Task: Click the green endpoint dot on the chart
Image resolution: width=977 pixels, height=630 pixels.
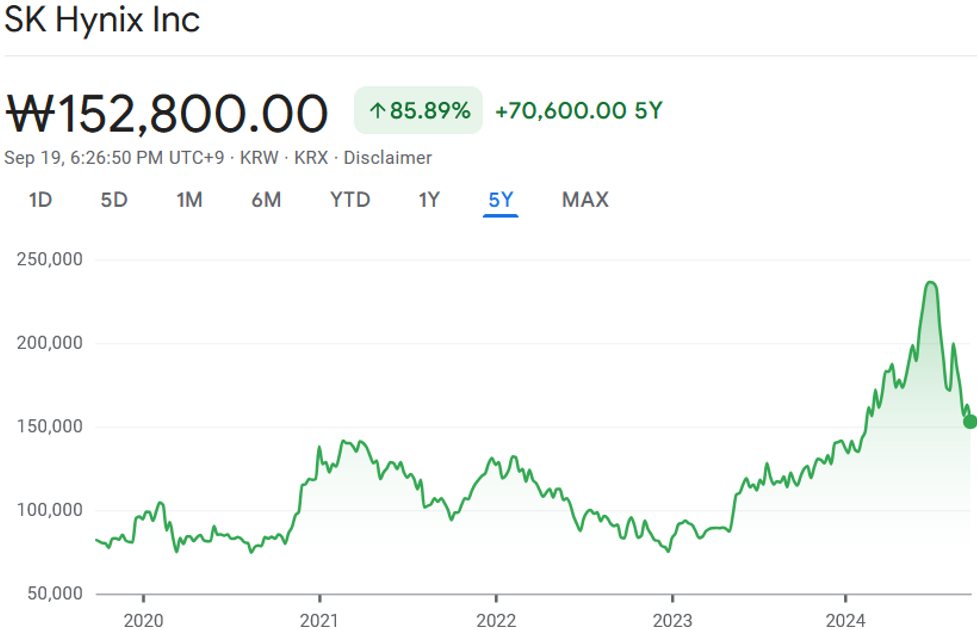Action: [x=969, y=421]
